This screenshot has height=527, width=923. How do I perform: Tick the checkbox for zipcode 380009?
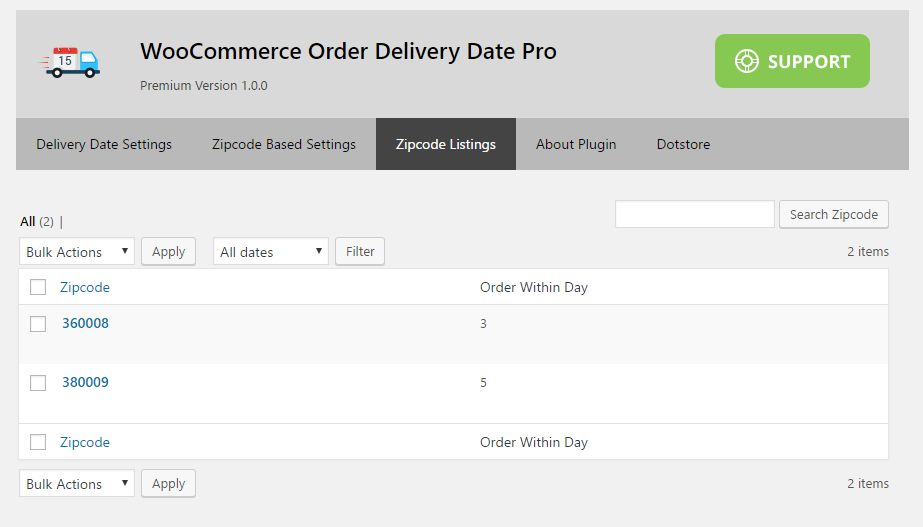coord(38,383)
